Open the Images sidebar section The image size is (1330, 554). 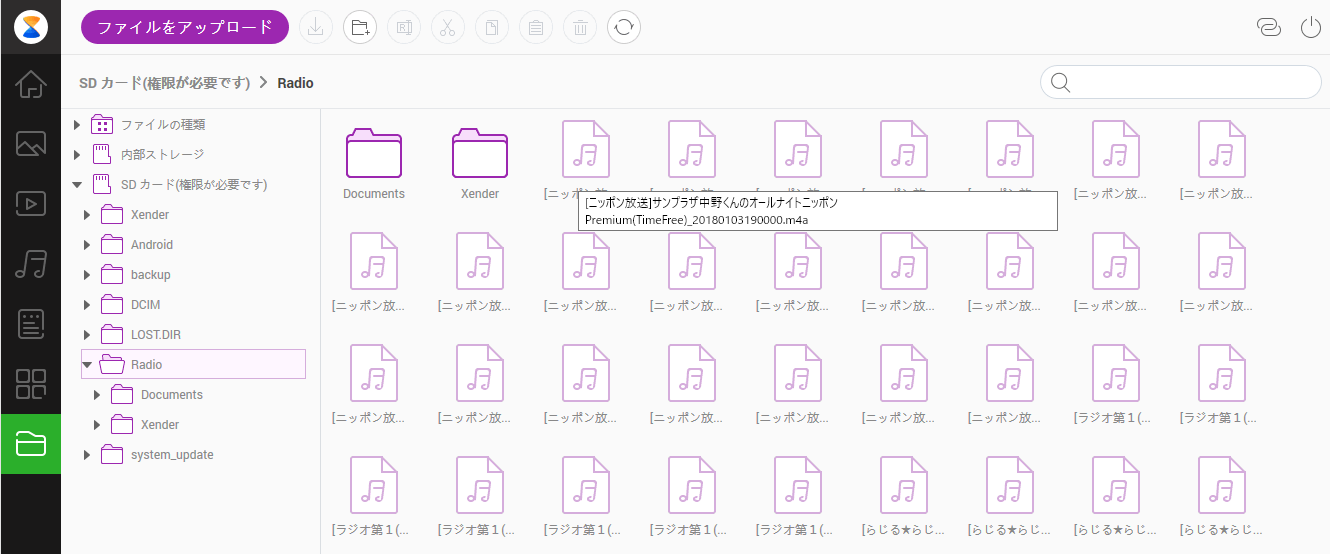(x=31, y=144)
